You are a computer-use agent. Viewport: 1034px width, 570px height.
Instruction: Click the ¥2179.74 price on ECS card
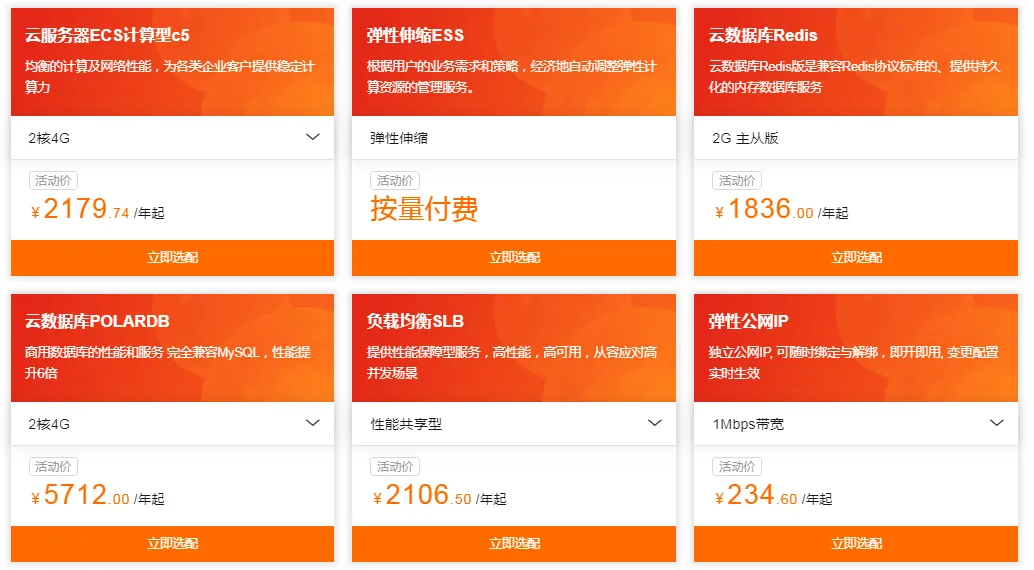98,209
